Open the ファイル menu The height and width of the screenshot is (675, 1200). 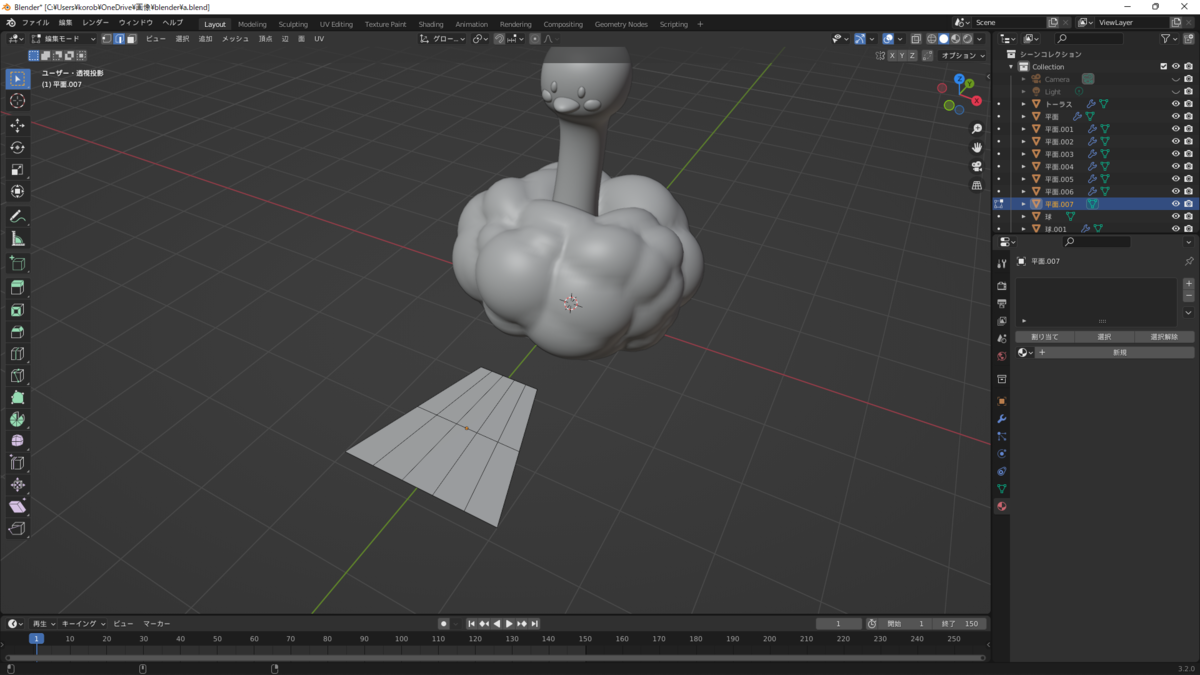click(x=35, y=23)
